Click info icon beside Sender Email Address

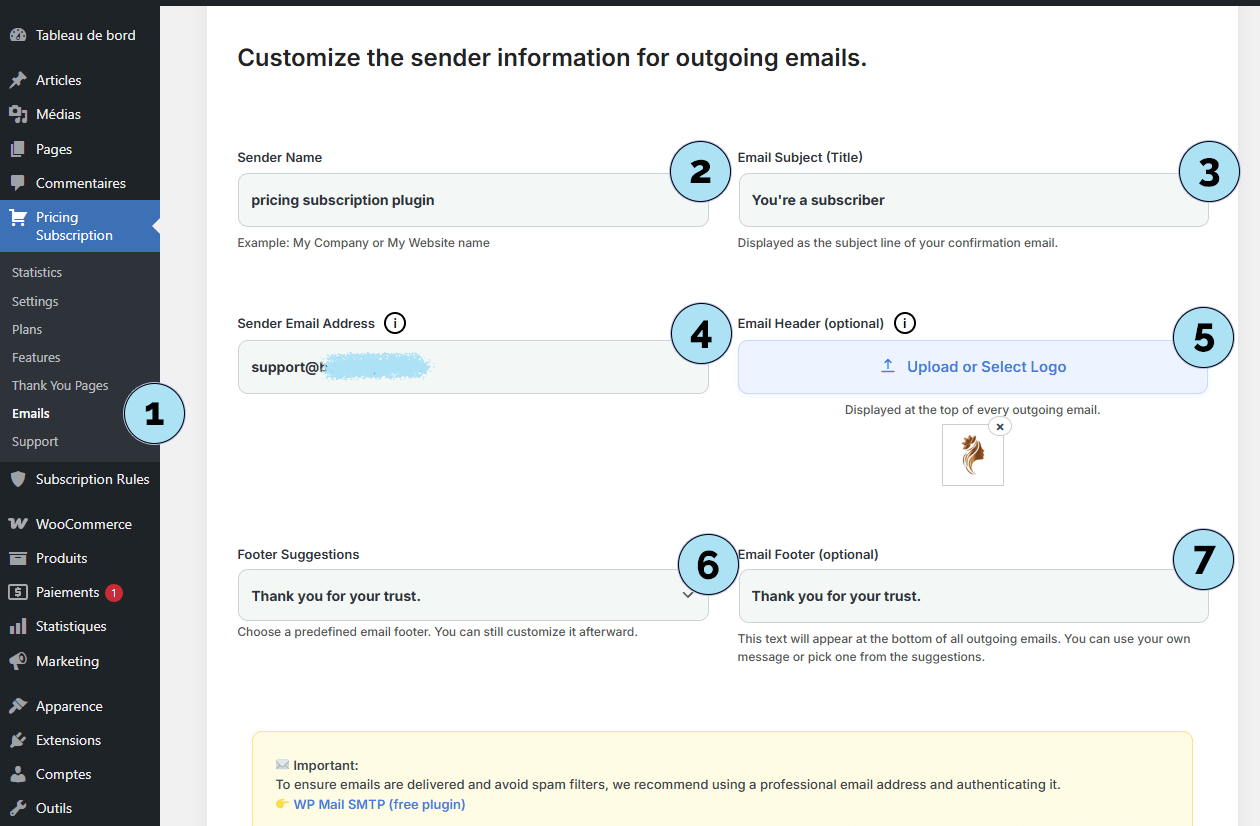395,323
